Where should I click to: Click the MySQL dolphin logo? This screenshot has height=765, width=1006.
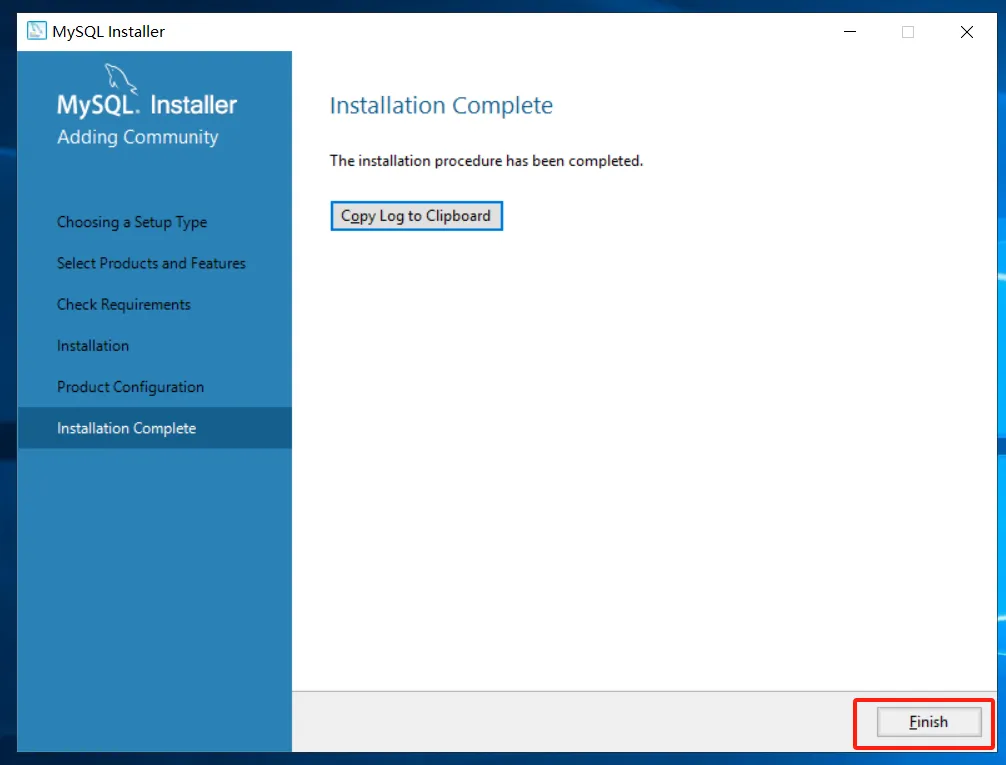[121, 79]
